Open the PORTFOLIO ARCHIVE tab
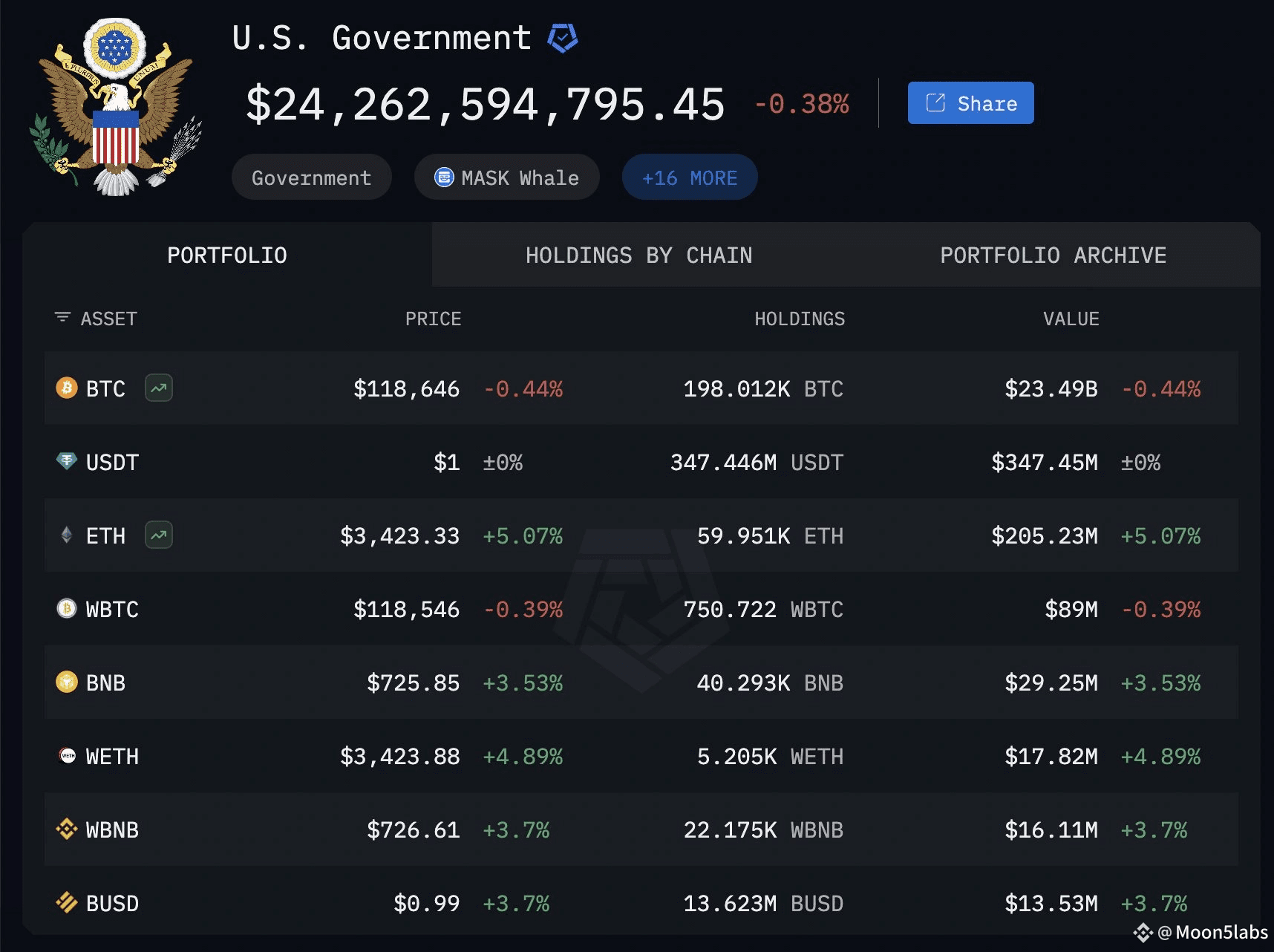This screenshot has height=952, width=1274. click(x=1053, y=255)
